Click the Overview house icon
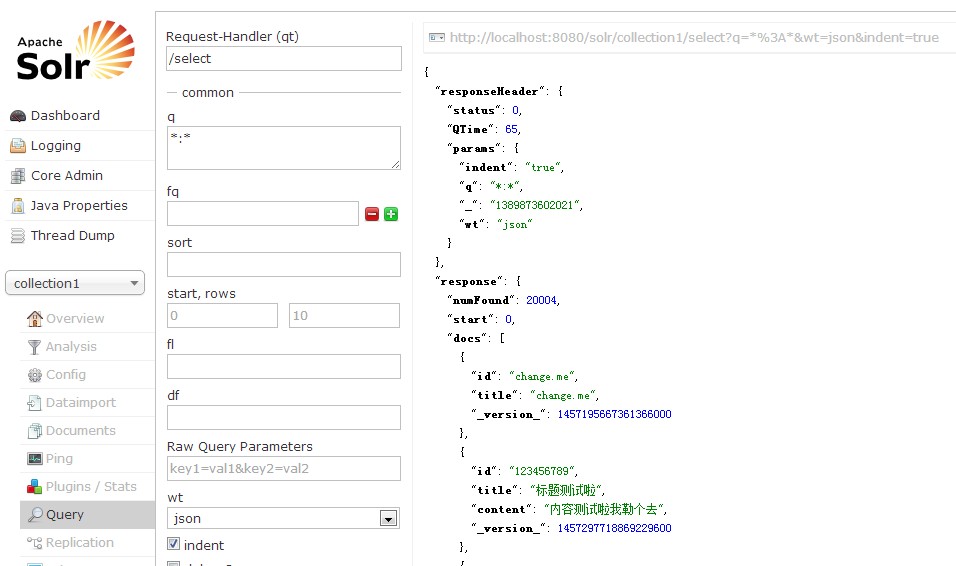 35,318
